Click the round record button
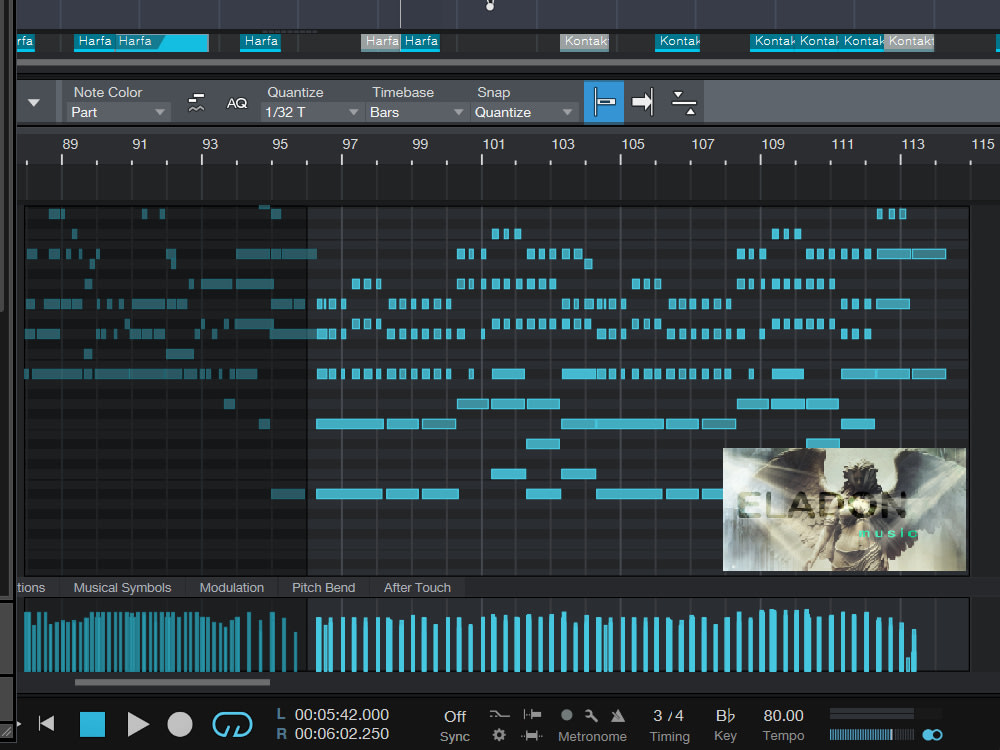1000x750 pixels. tap(180, 724)
